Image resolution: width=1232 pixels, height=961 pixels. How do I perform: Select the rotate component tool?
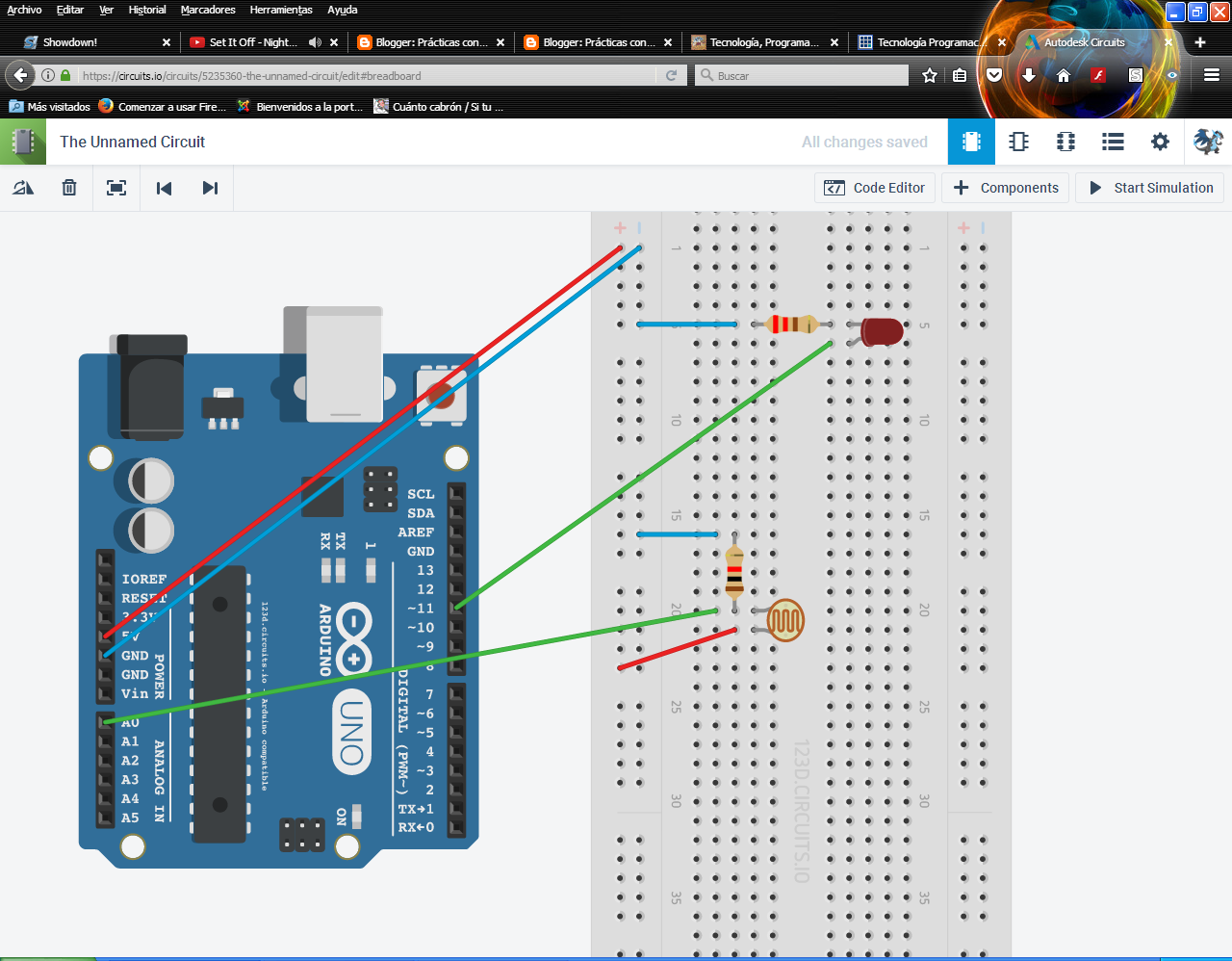(22, 188)
